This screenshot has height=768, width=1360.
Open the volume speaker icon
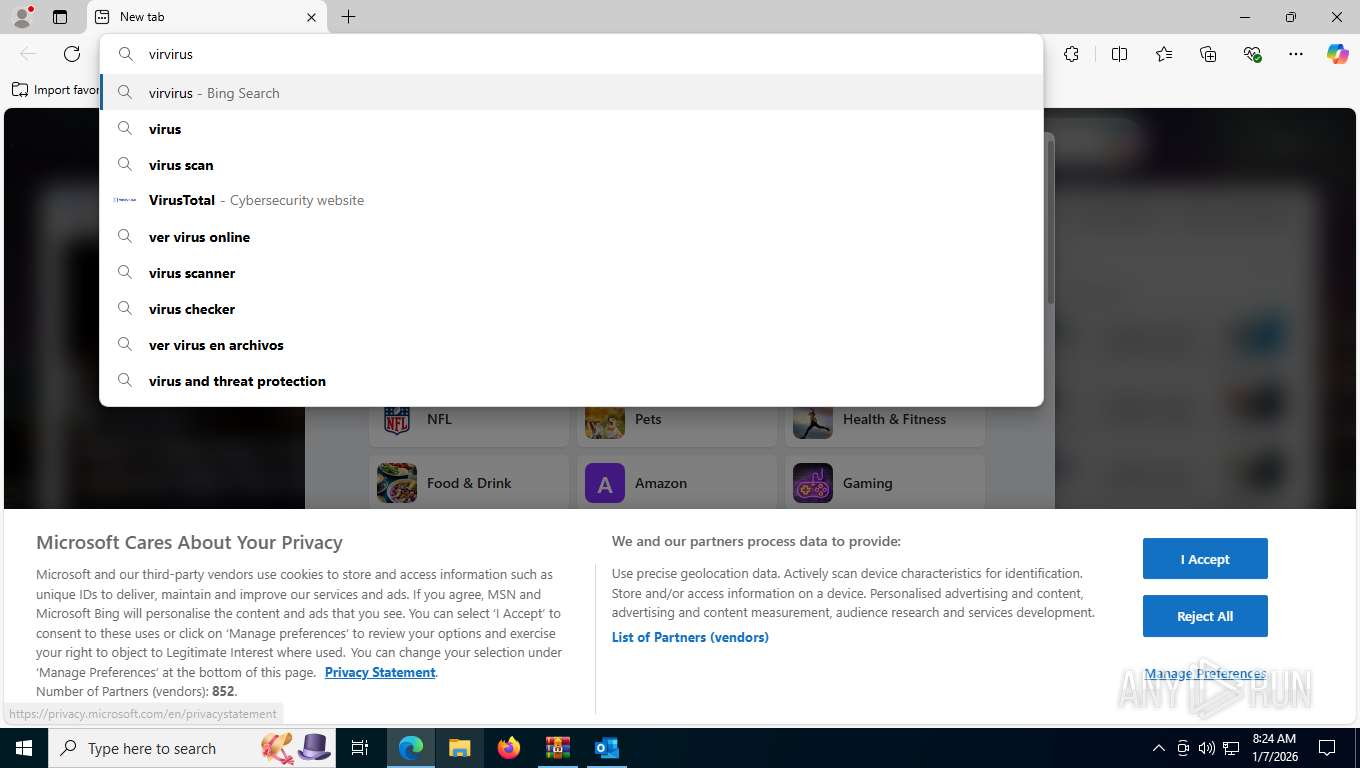point(1207,748)
